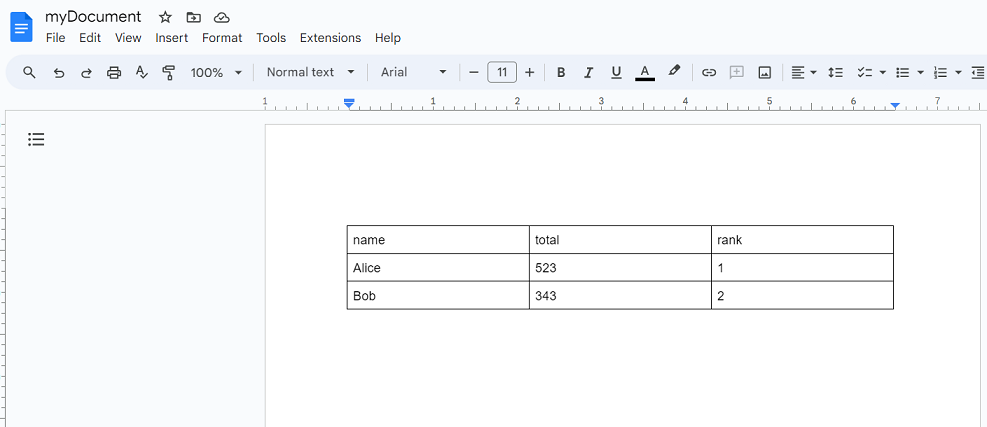Show the document outline
The width and height of the screenshot is (987, 427).
pyautogui.click(x=37, y=139)
